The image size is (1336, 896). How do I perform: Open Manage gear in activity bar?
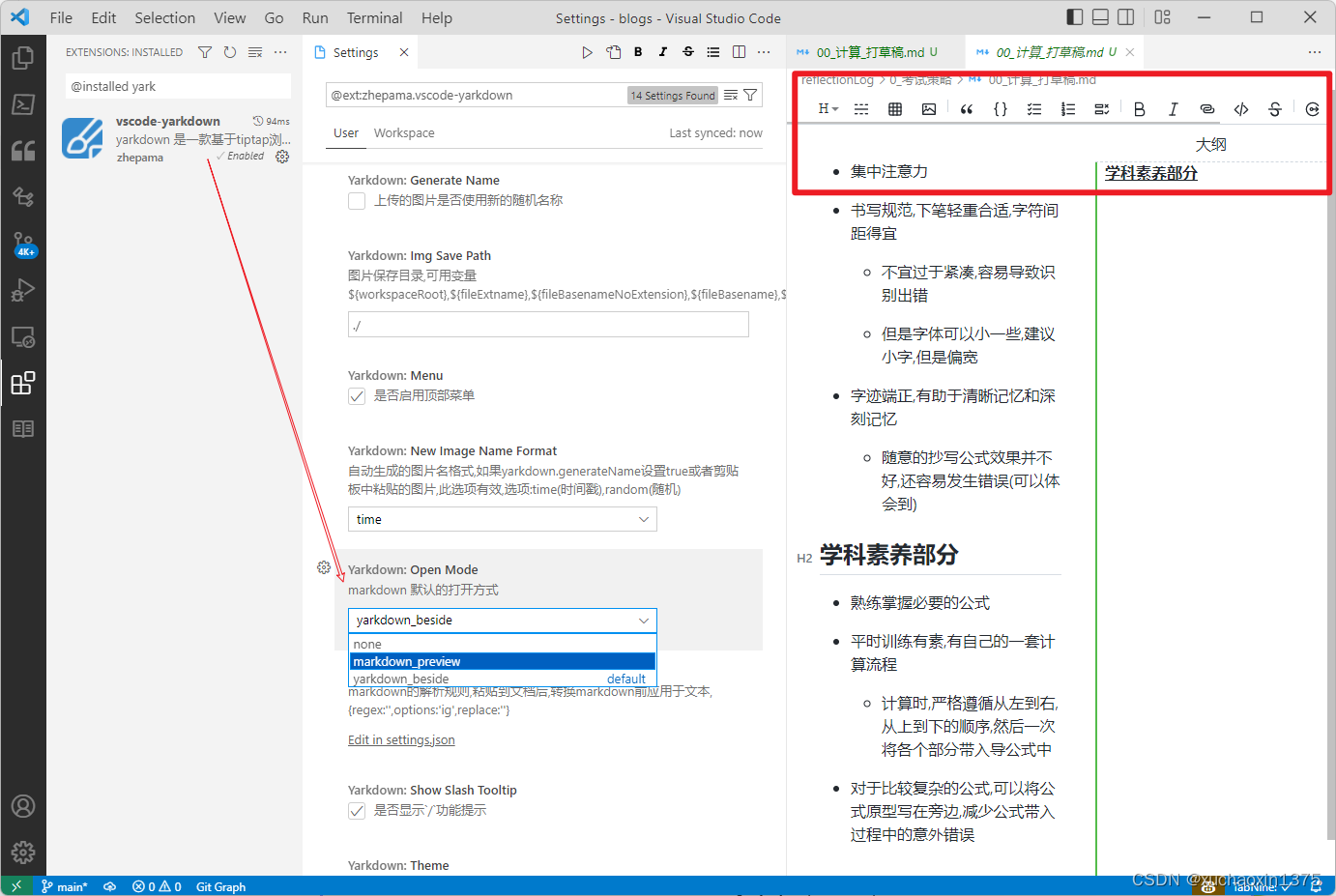coord(23,853)
